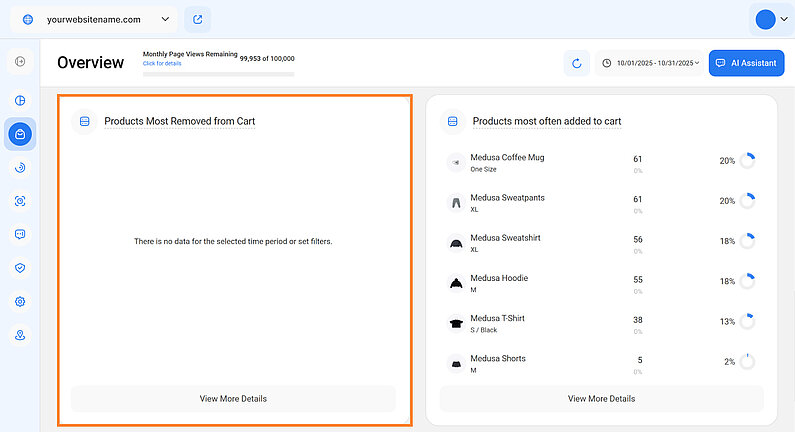Open the AI Assistant

click(746, 63)
